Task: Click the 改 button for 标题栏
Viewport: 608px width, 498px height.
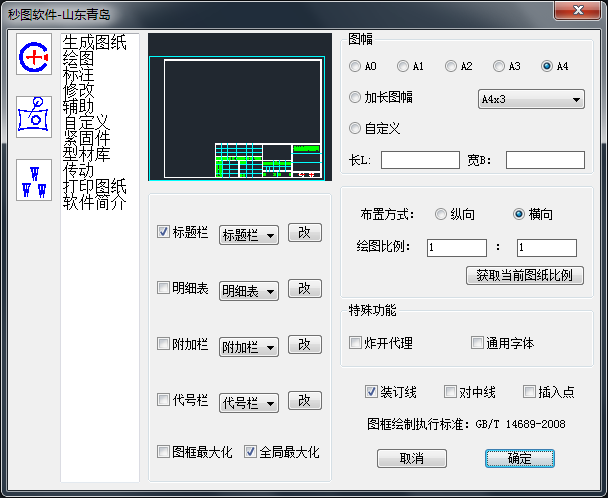Action: pos(305,233)
